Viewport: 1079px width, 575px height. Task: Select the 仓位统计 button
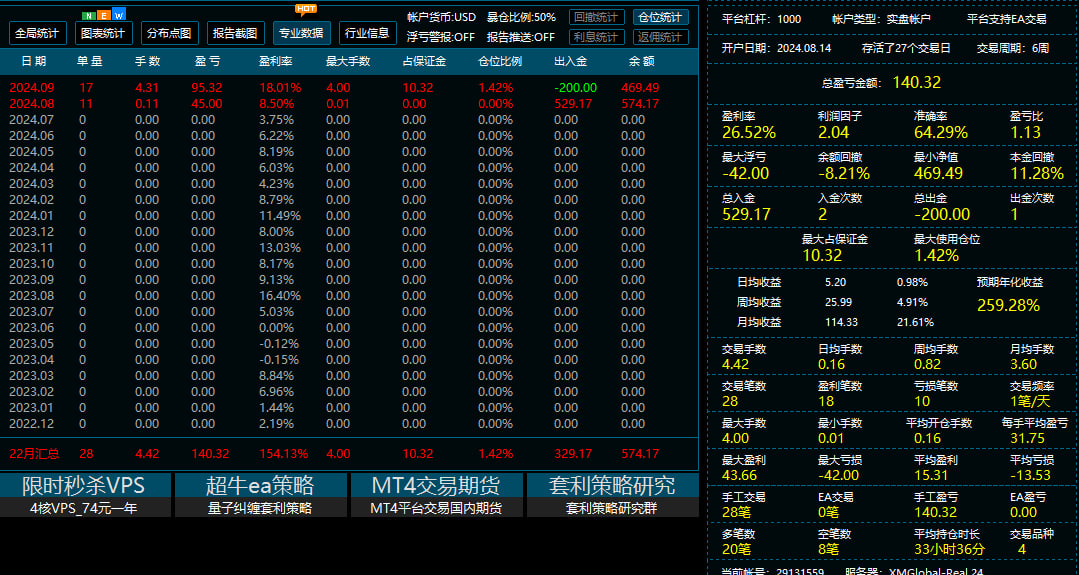coord(661,17)
